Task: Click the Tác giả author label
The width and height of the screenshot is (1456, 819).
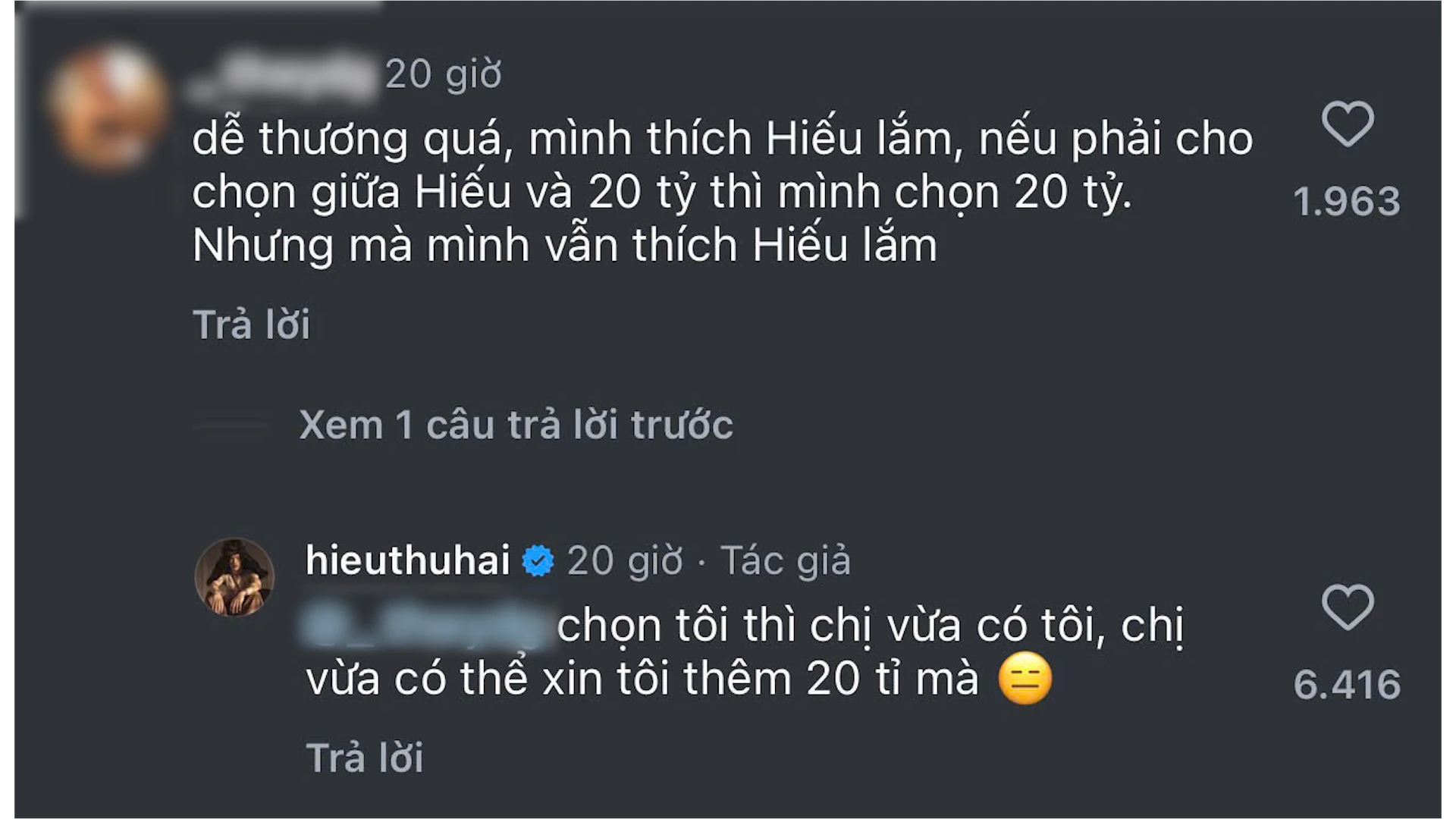Action: pyautogui.click(x=786, y=561)
